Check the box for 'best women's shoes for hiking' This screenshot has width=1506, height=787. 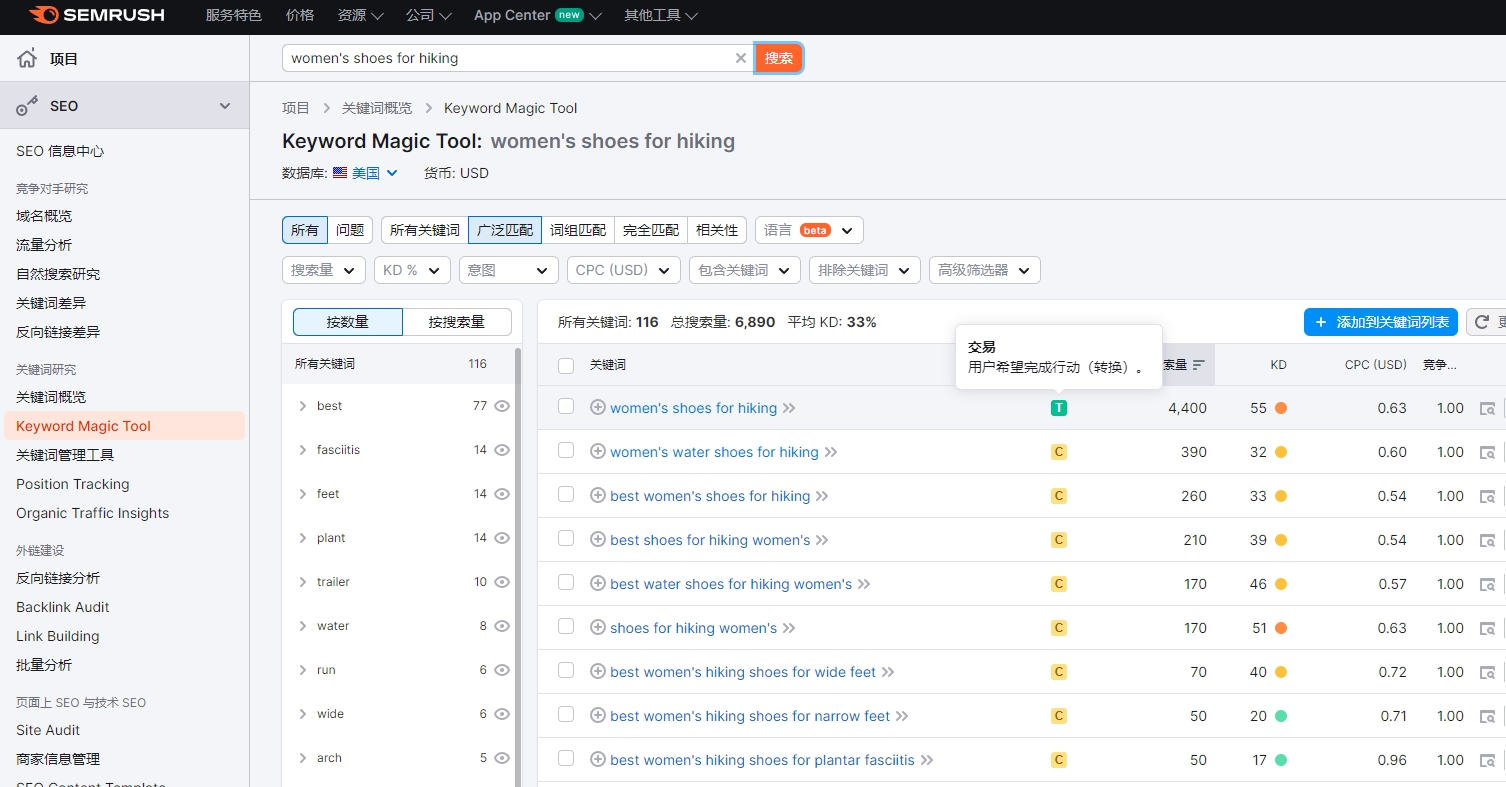(566, 494)
